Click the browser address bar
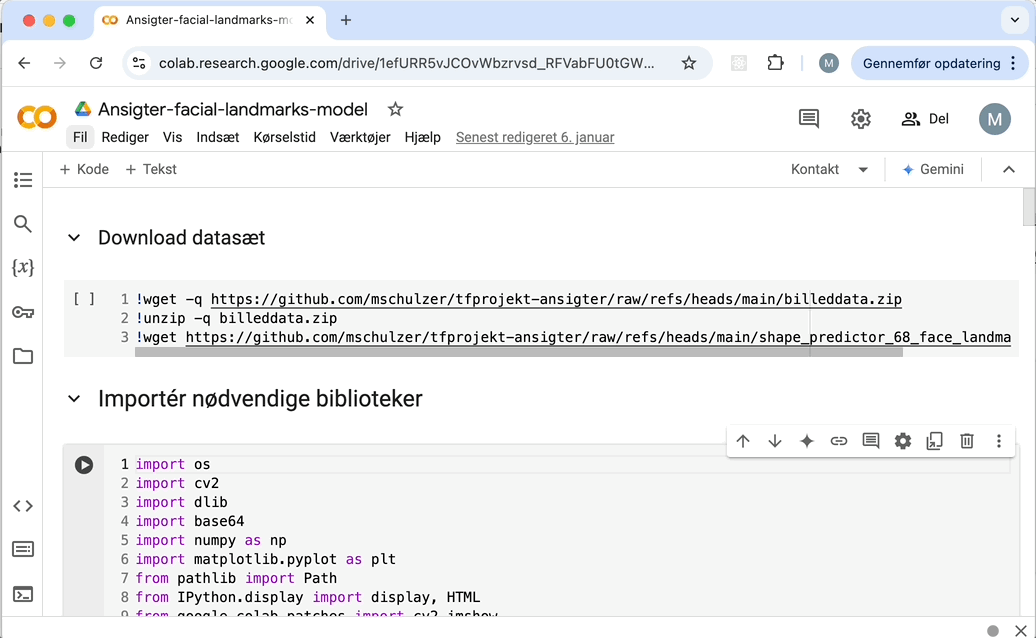This screenshot has height=638, width=1036. tap(405, 63)
